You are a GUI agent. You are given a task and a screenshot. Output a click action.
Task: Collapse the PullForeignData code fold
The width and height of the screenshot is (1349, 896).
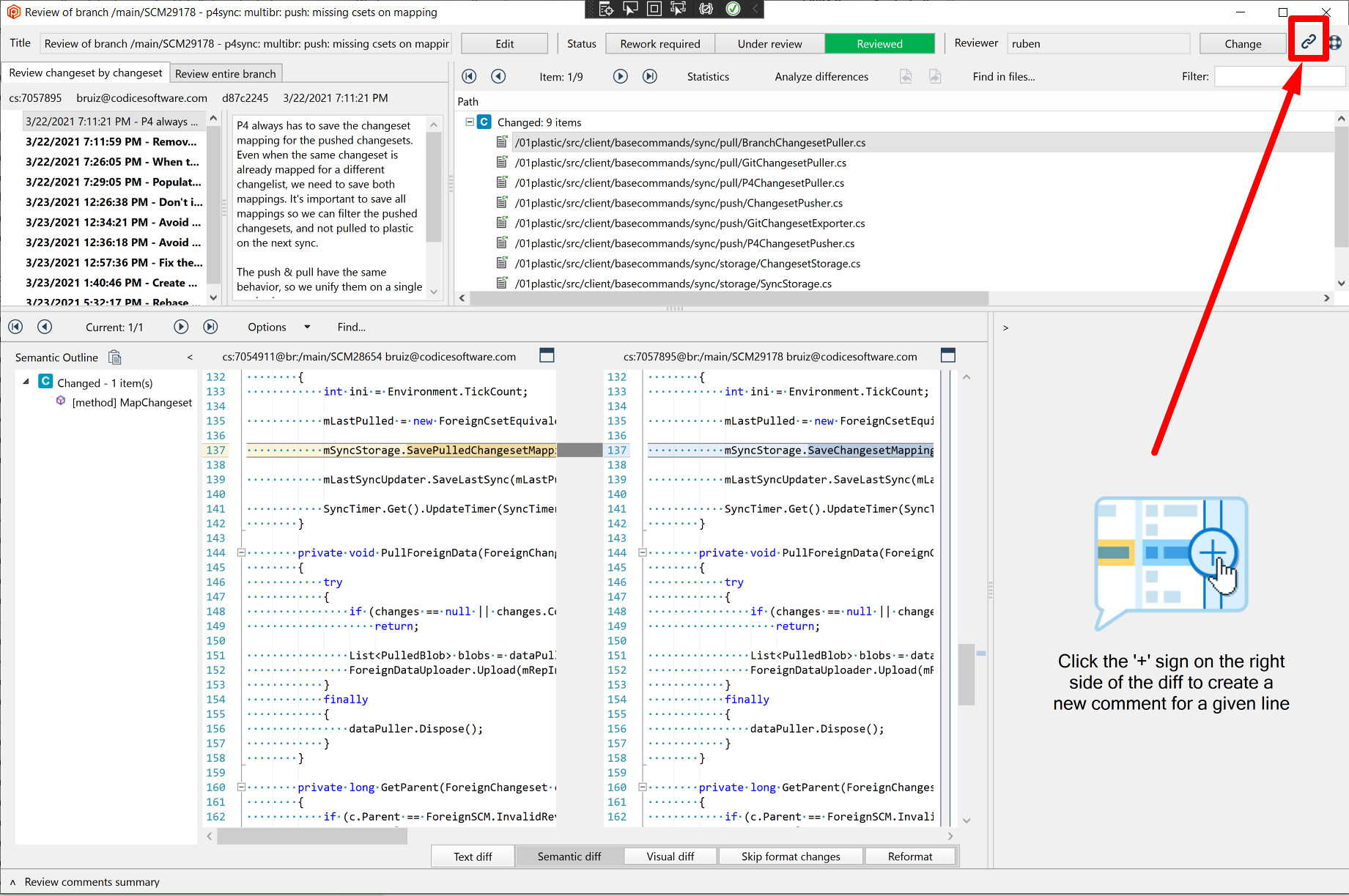pos(241,552)
